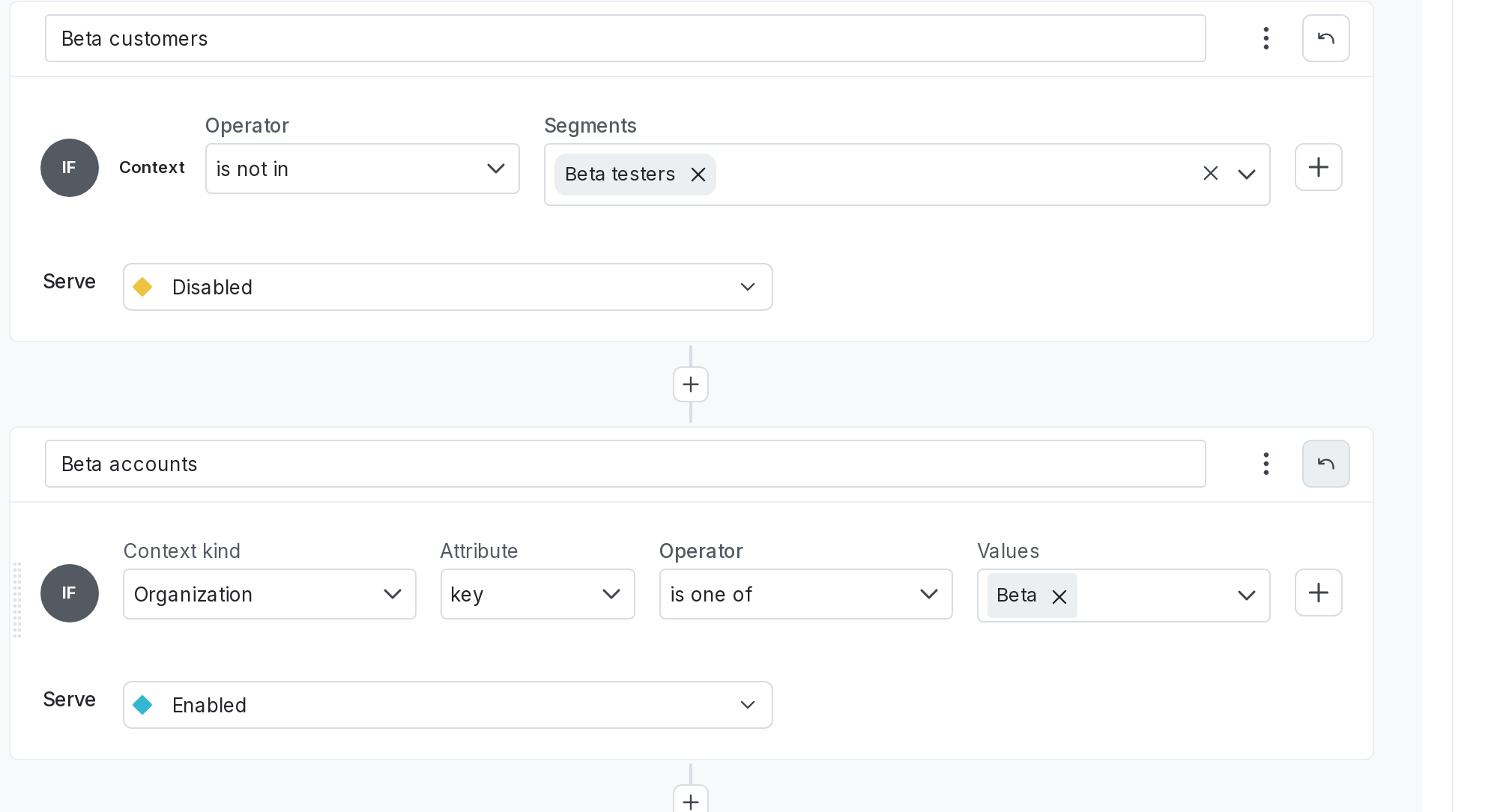Click the undo arrow on Beta accounts rule
The image size is (1506, 812).
(x=1325, y=464)
